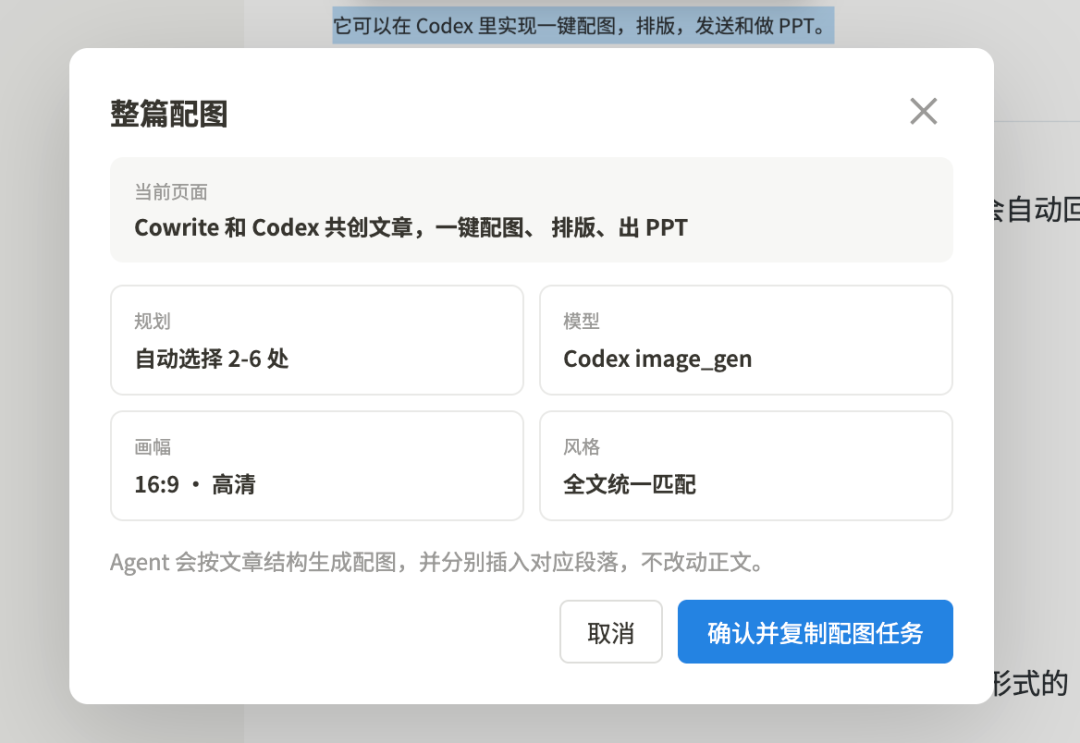Image resolution: width=1080 pixels, height=743 pixels.
Task: Click the text 自动选择 2-6 处
Action: 211,359
